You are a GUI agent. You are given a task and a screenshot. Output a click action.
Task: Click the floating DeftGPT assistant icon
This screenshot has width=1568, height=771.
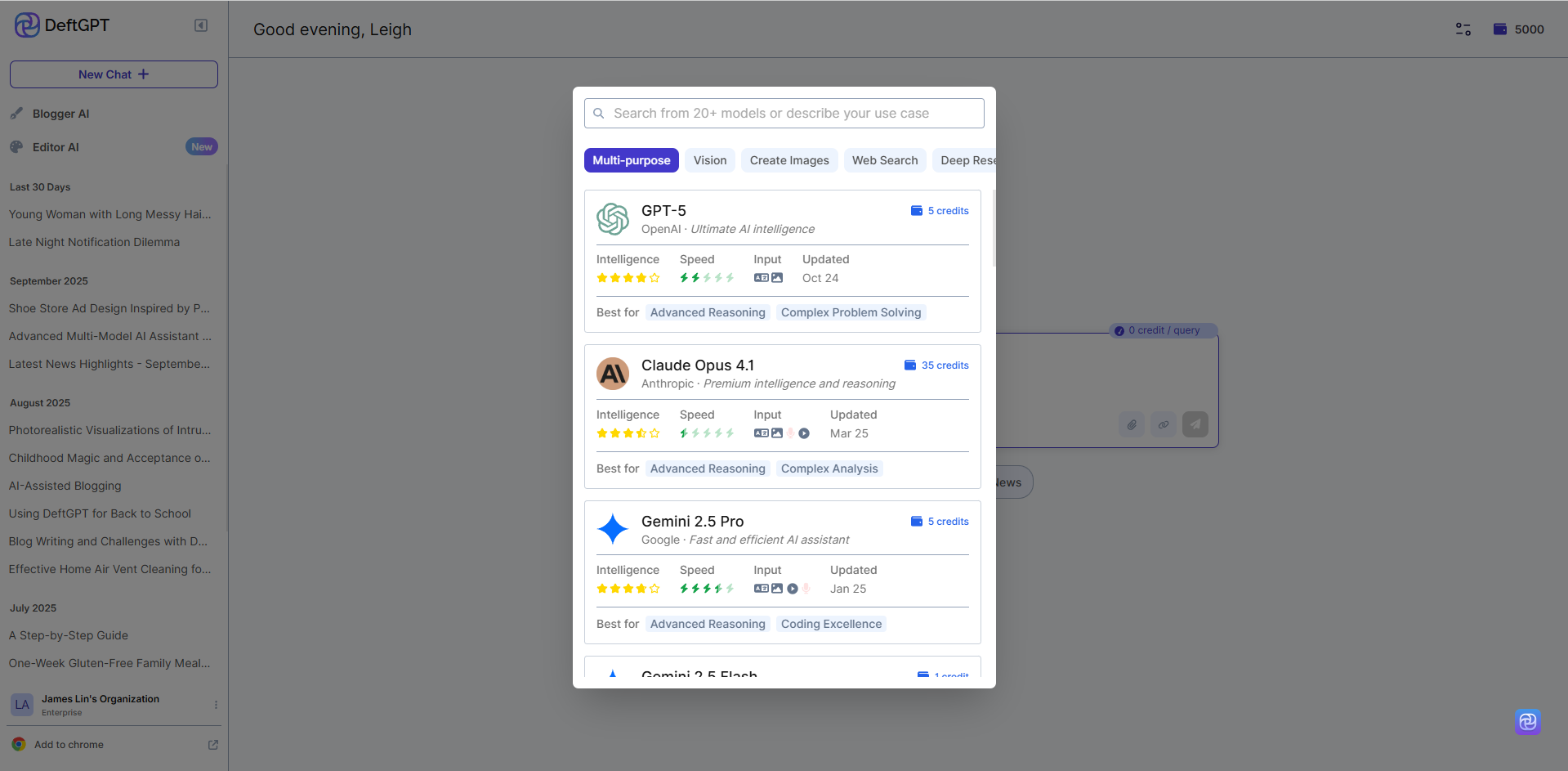point(1527,721)
